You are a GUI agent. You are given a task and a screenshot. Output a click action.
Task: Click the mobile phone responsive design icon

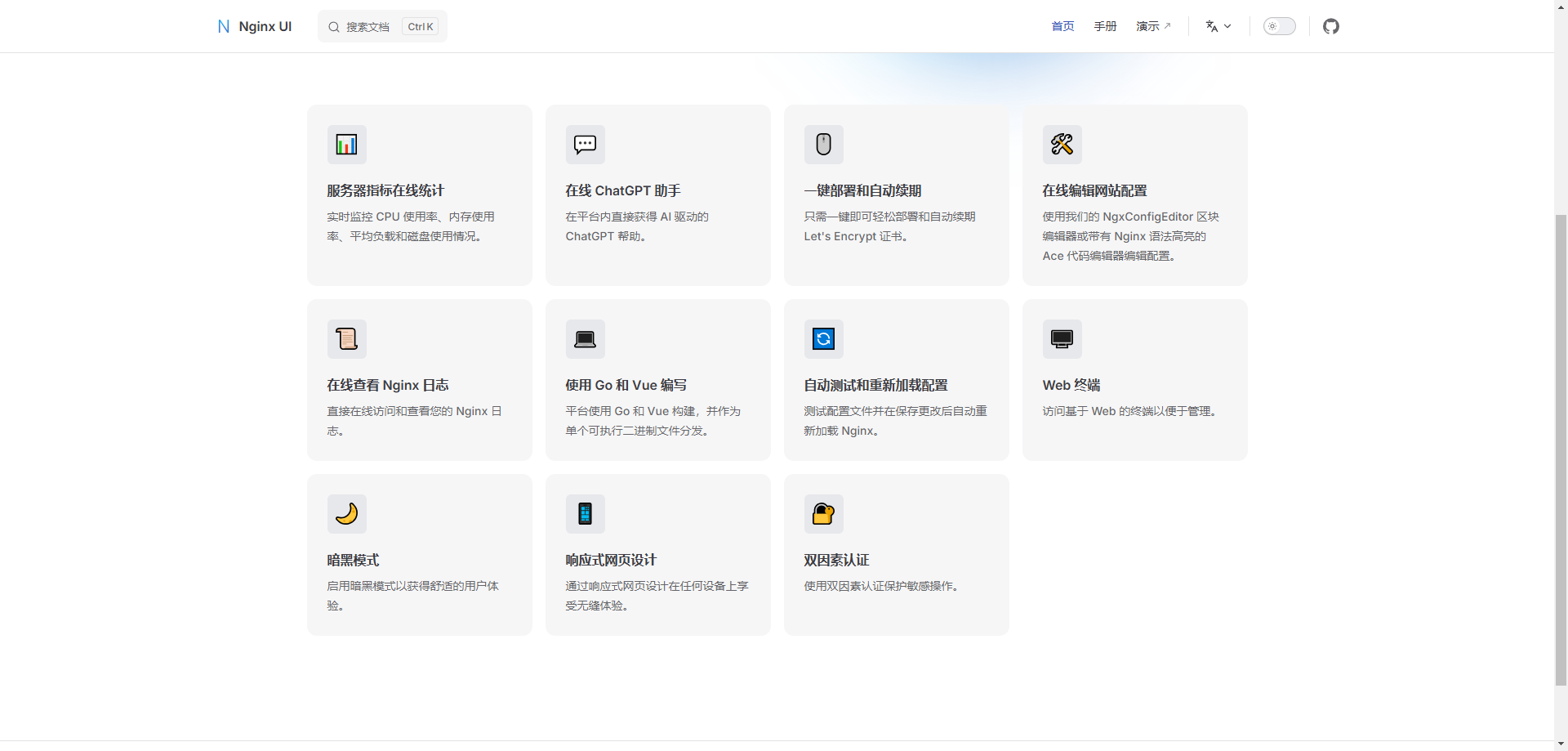pyautogui.click(x=585, y=514)
